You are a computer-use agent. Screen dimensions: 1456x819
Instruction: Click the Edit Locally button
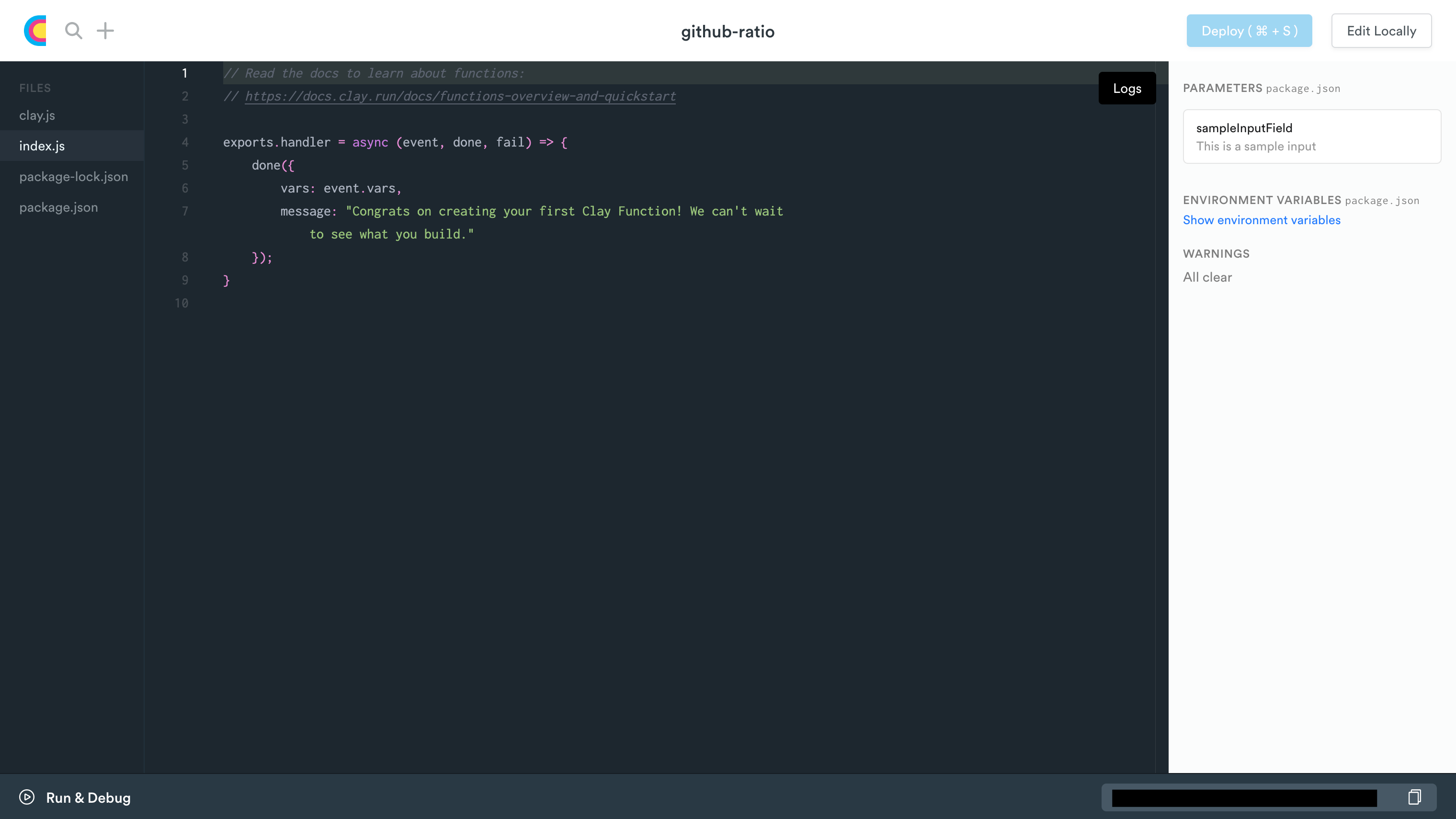(x=1381, y=31)
